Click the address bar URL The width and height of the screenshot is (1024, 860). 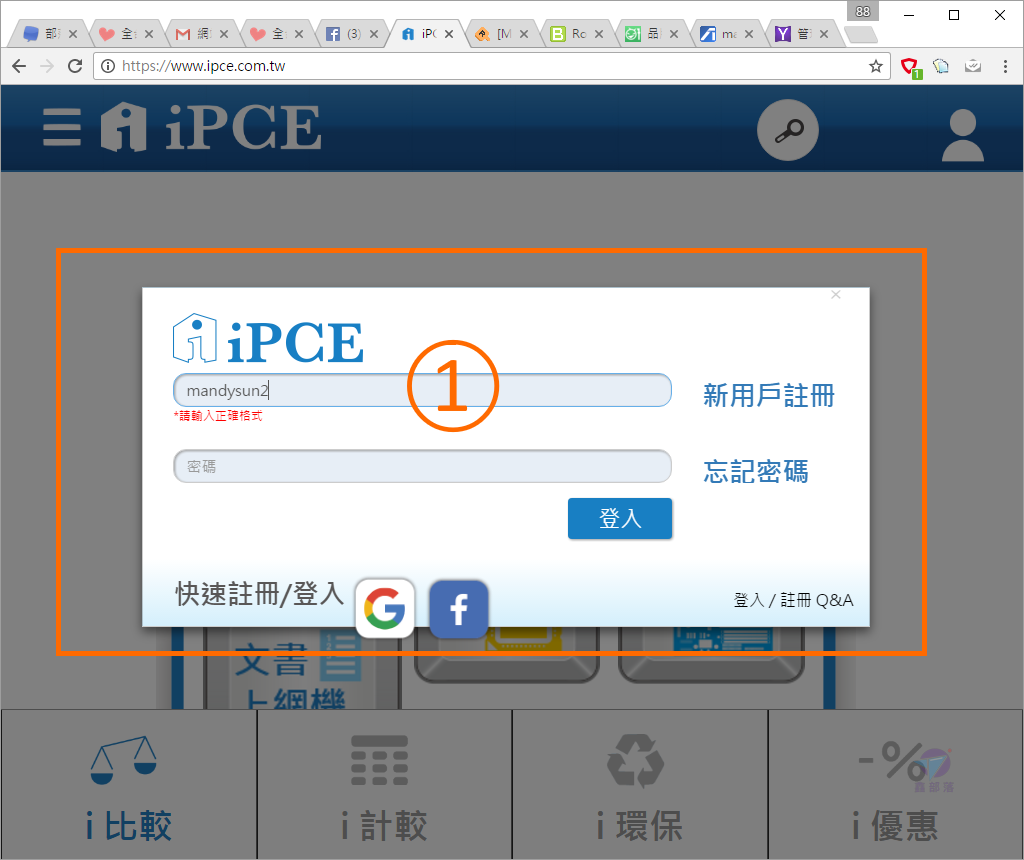click(x=204, y=66)
